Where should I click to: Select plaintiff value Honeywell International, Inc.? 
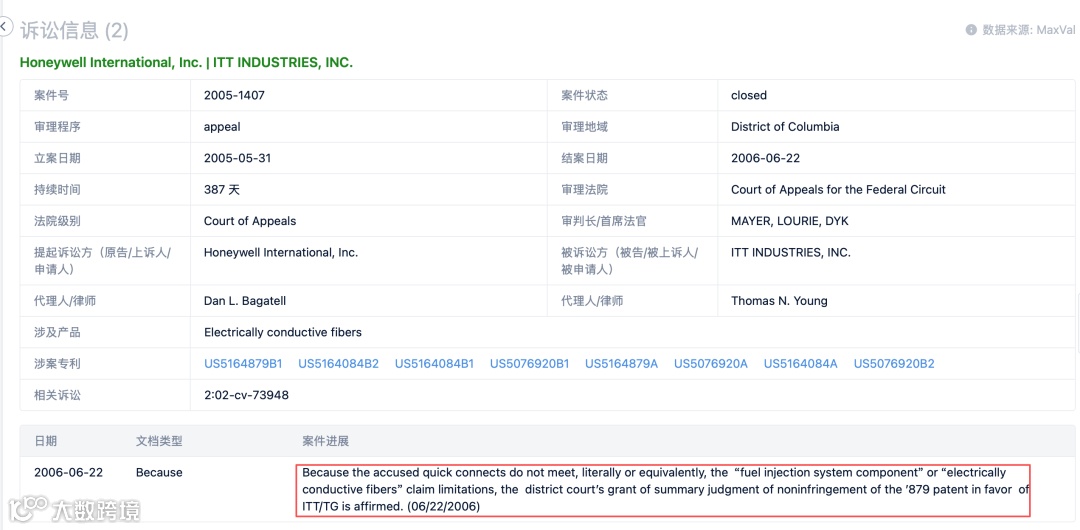pyautogui.click(x=281, y=252)
